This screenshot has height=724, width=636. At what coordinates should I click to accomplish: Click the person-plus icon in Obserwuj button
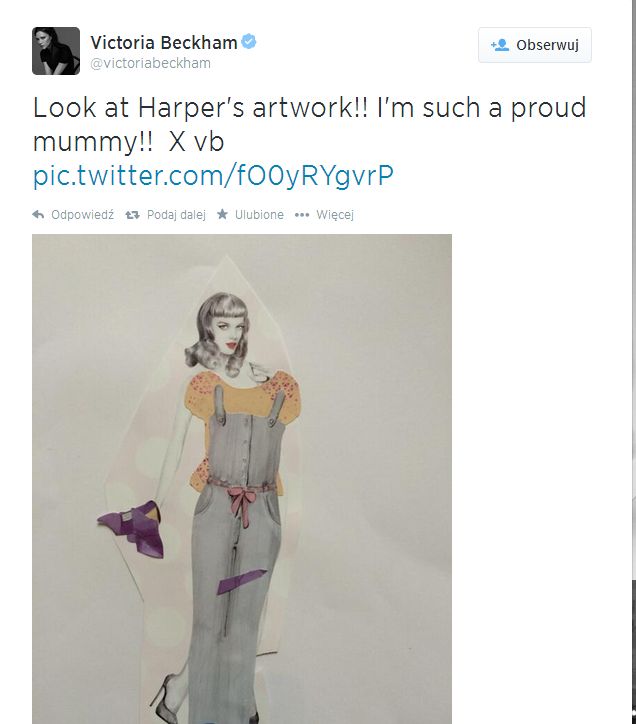click(x=500, y=45)
